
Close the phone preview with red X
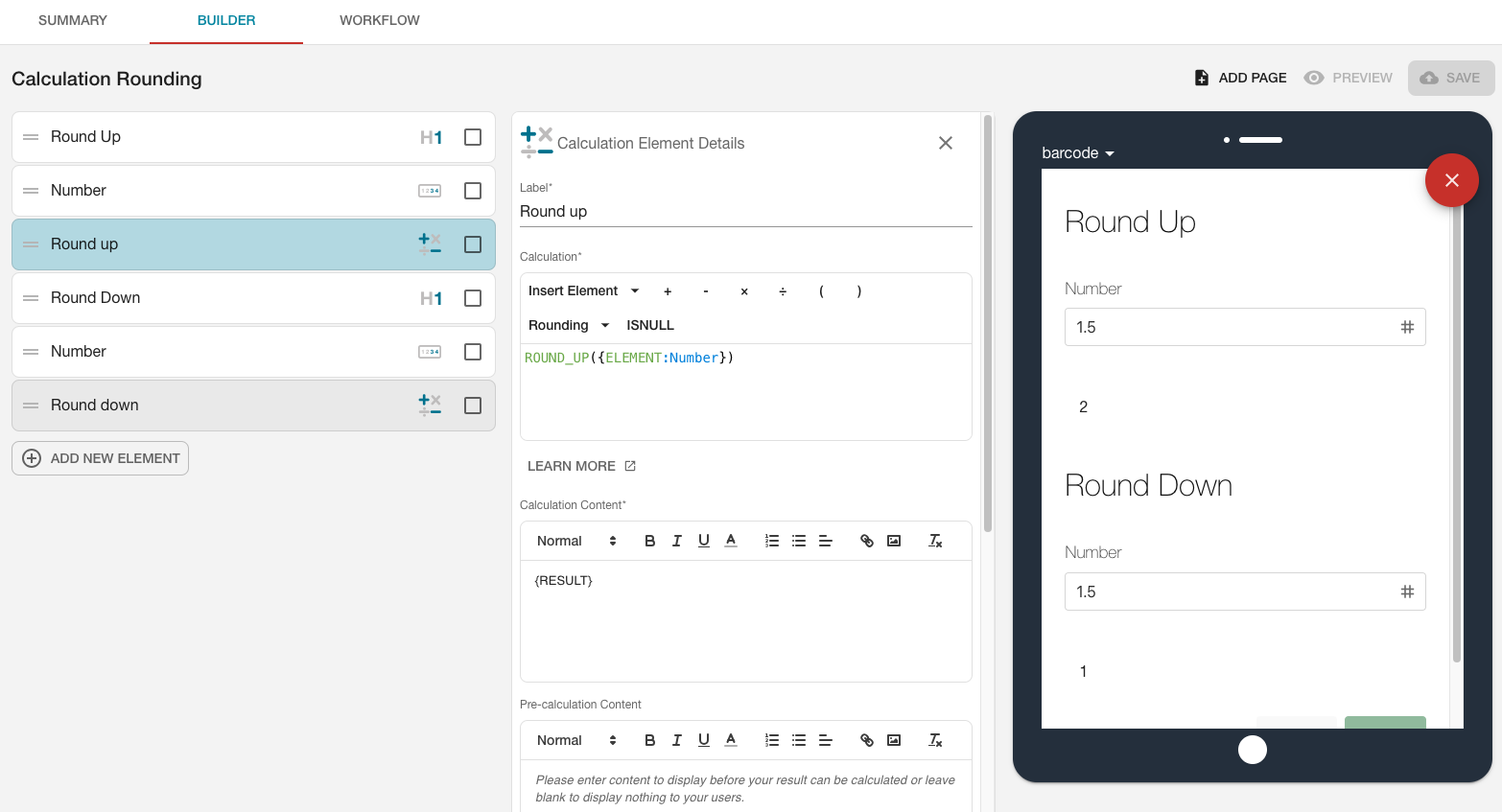coord(1452,180)
